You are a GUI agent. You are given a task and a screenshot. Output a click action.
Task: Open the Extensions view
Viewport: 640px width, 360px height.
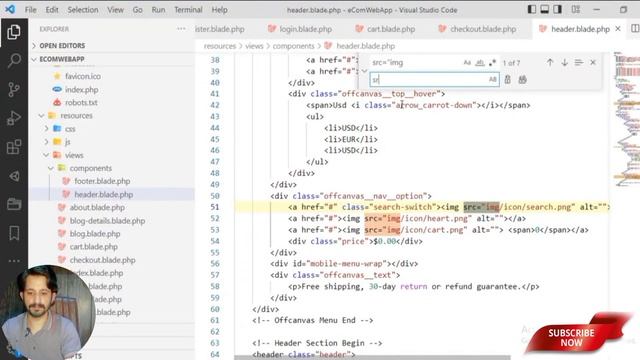tap(14, 147)
